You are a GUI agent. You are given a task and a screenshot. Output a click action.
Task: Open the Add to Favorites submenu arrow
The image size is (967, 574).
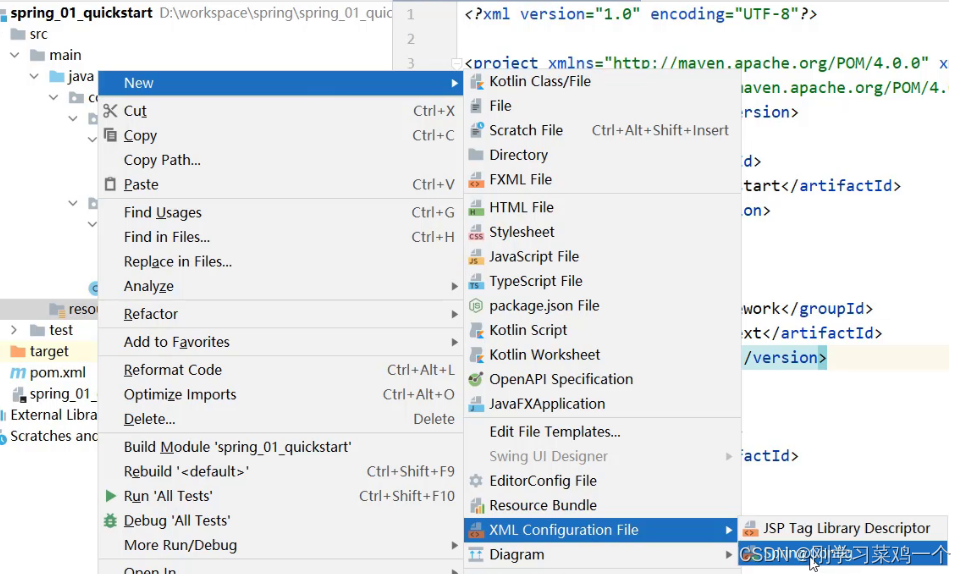click(x=455, y=342)
